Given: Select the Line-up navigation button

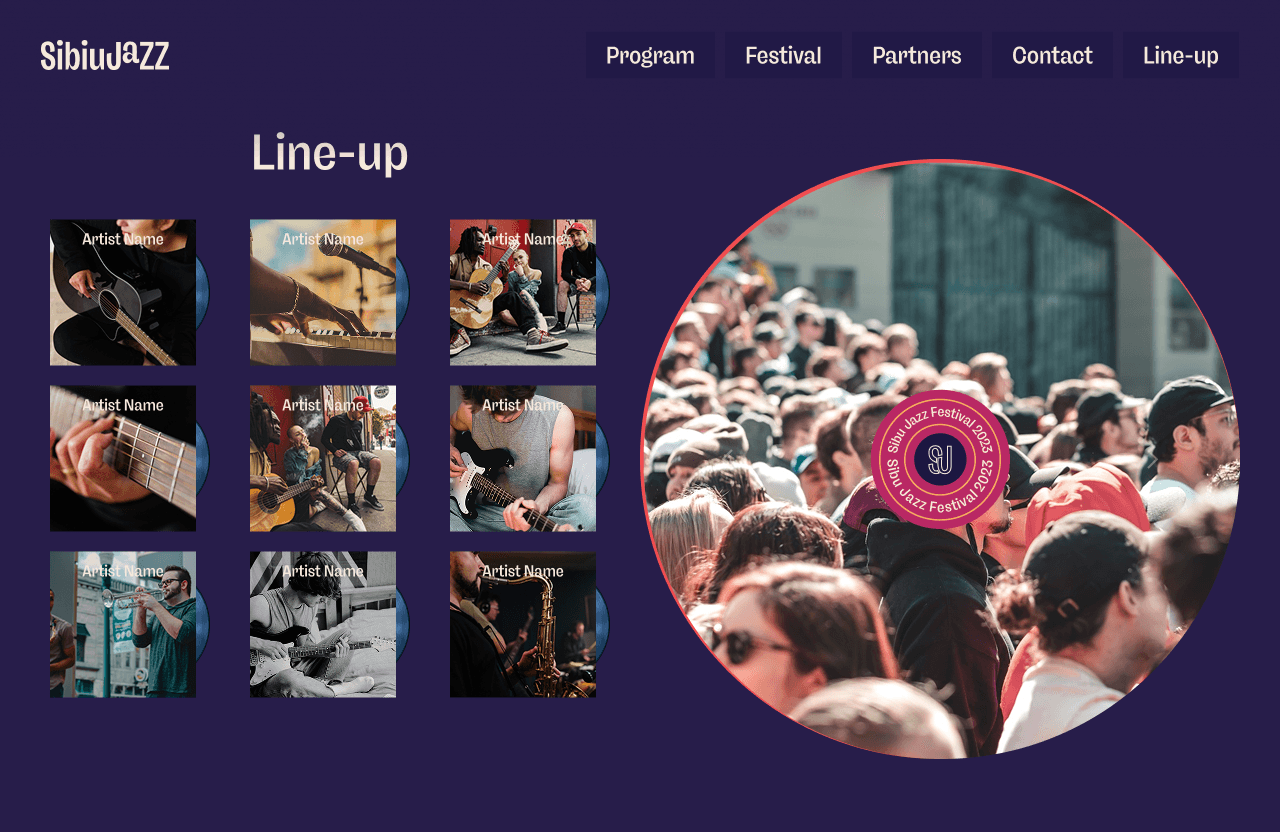Looking at the screenshot, I should [x=1180, y=55].
